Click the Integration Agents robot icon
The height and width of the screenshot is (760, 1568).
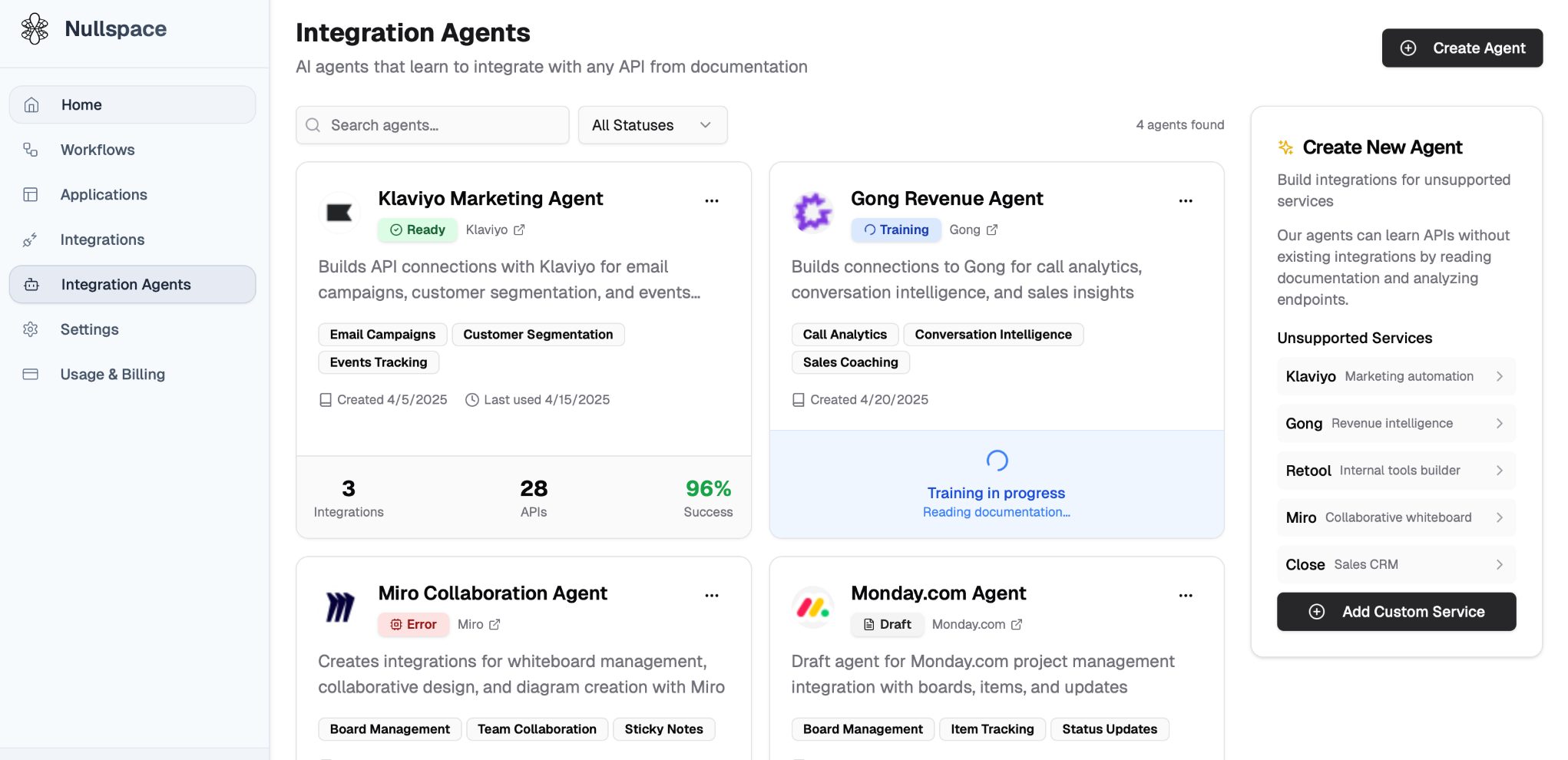(x=31, y=285)
